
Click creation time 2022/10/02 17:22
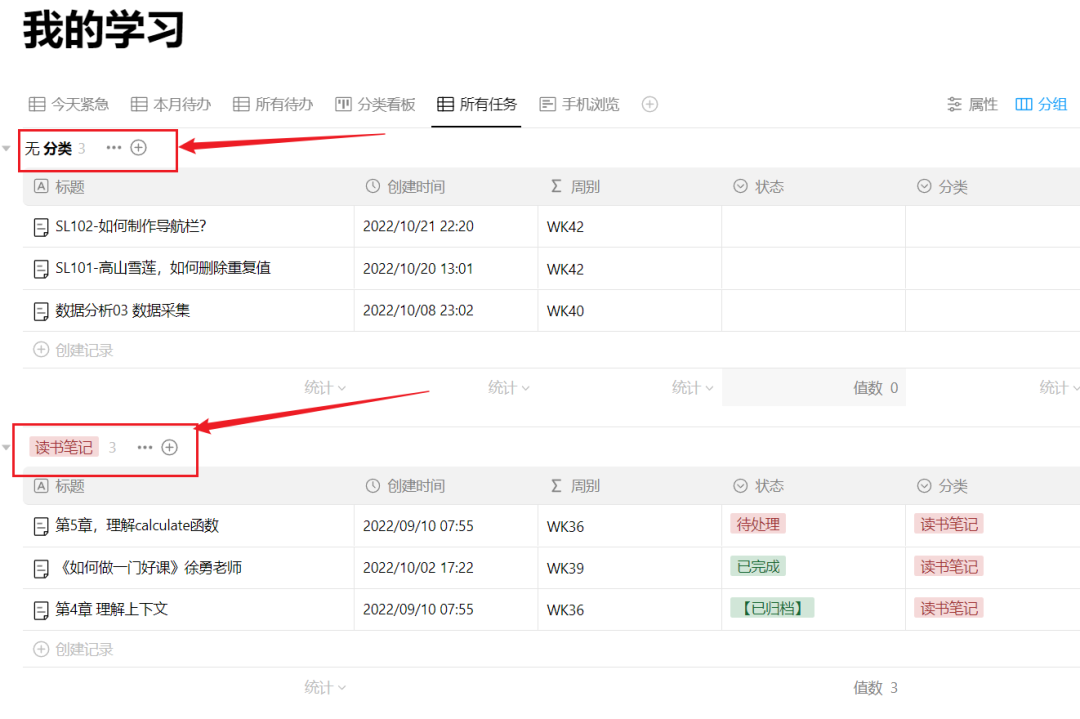pyautogui.click(x=418, y=568)
